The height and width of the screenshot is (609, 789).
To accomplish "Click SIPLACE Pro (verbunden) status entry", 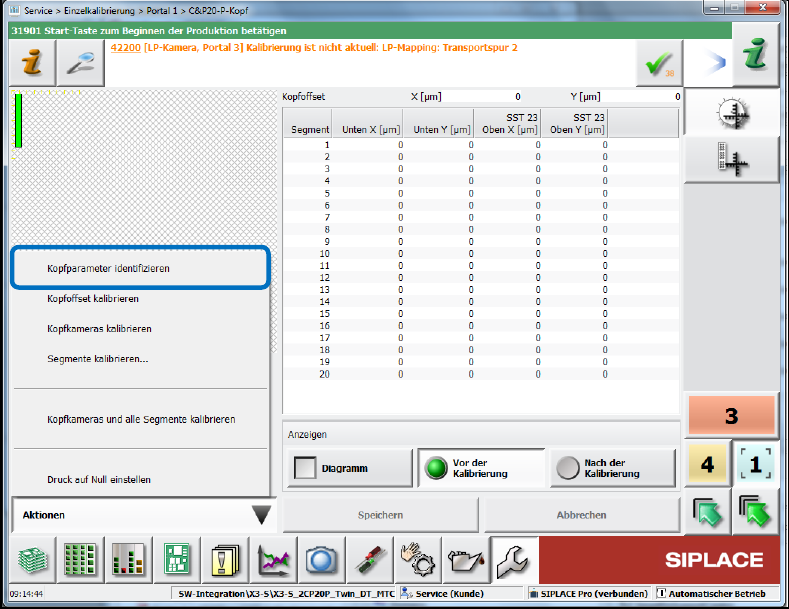I will pyautogui.click(x=589, y=594).
